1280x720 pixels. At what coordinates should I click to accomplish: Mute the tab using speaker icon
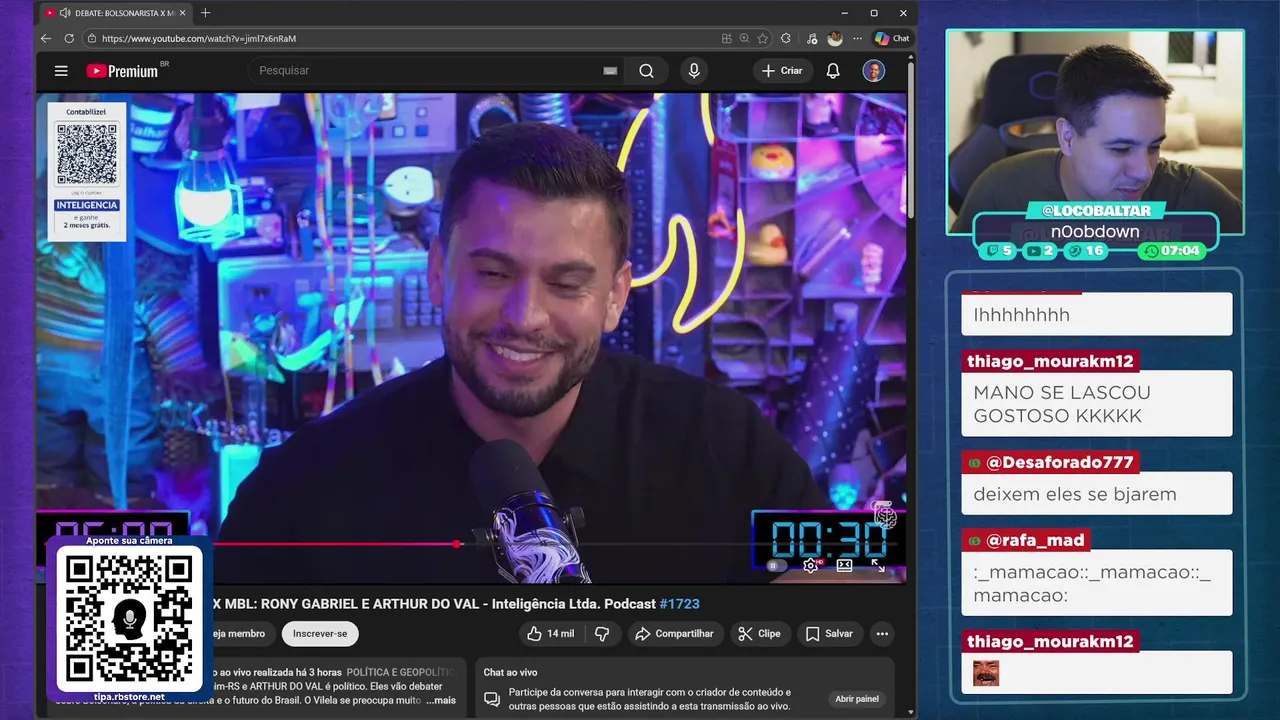65,13
